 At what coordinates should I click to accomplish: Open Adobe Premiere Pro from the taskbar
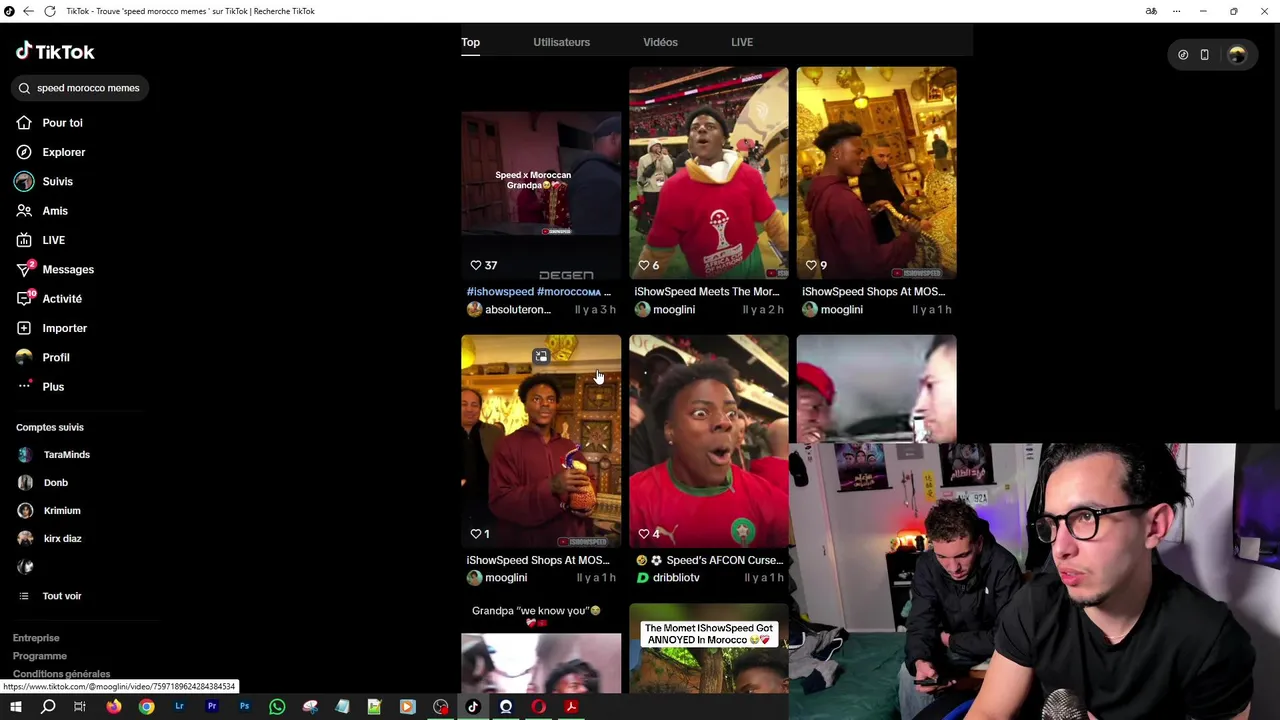[212, 707]
